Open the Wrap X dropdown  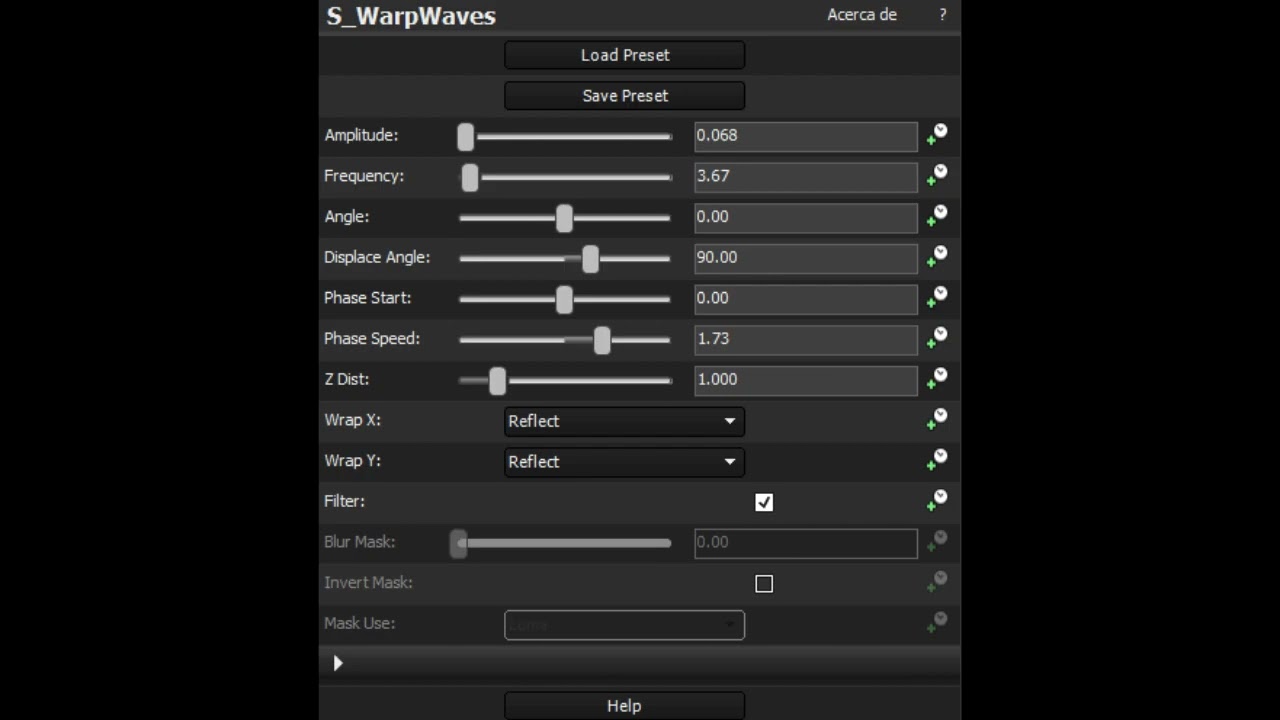coord(624,421)
